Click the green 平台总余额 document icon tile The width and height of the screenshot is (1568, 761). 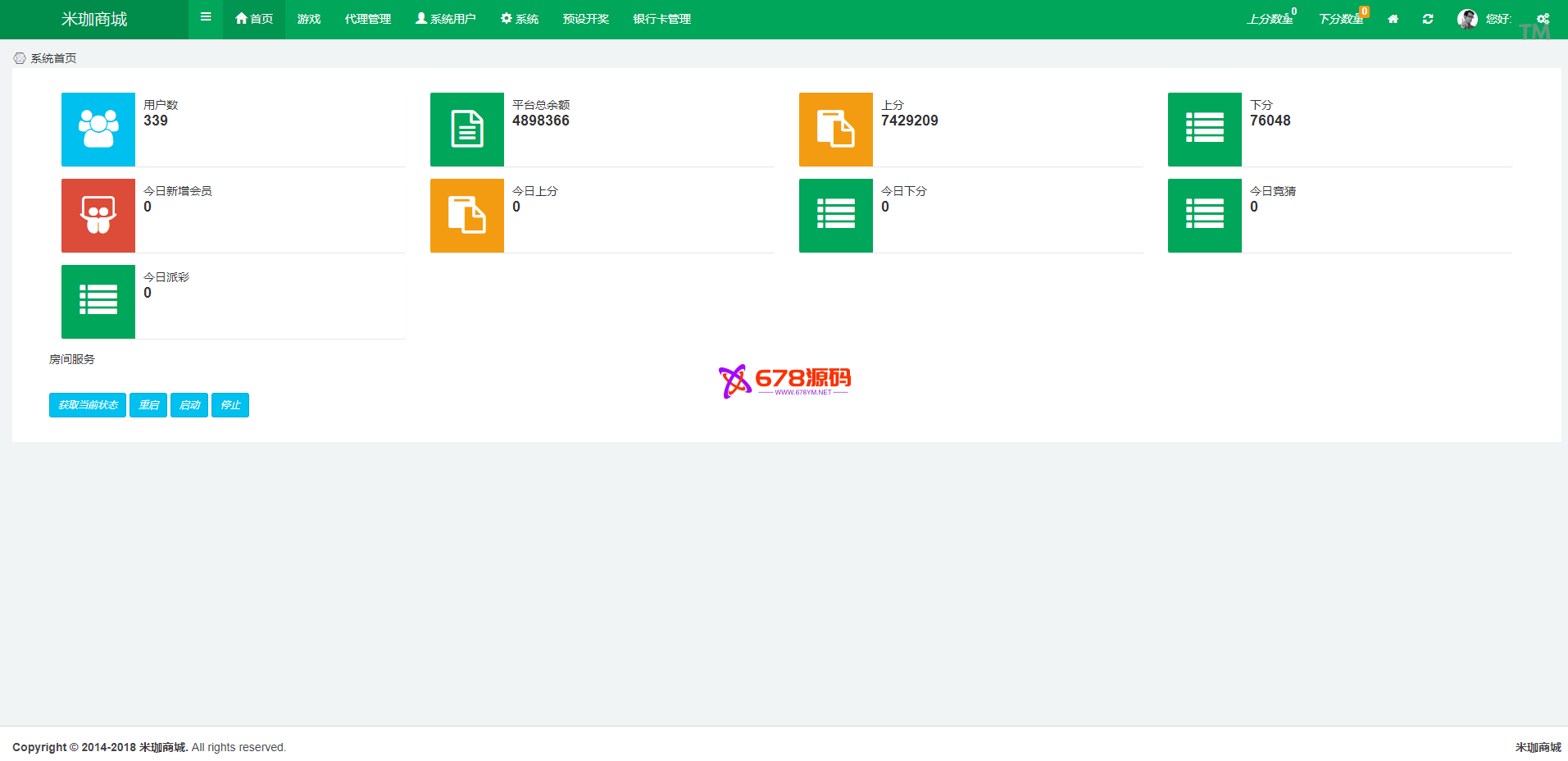[467, 130]
